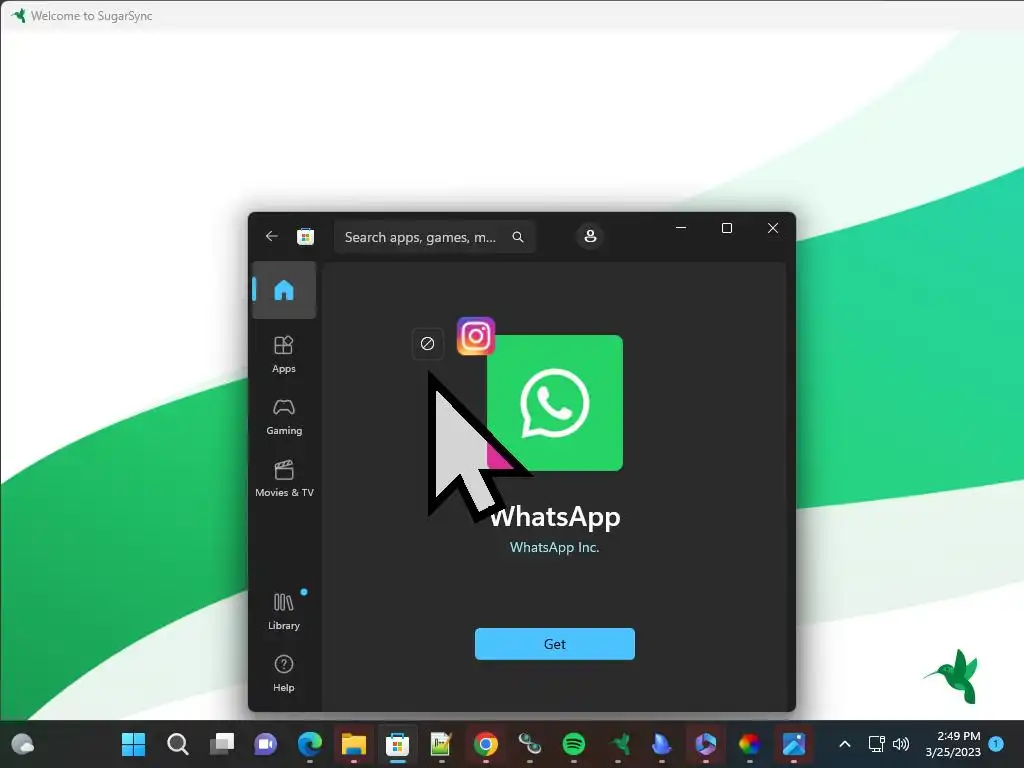Viewport: 1024px width, 768px height.
Task: Click the magnifier icon in Store search
Action: click(x=518, y=237)
